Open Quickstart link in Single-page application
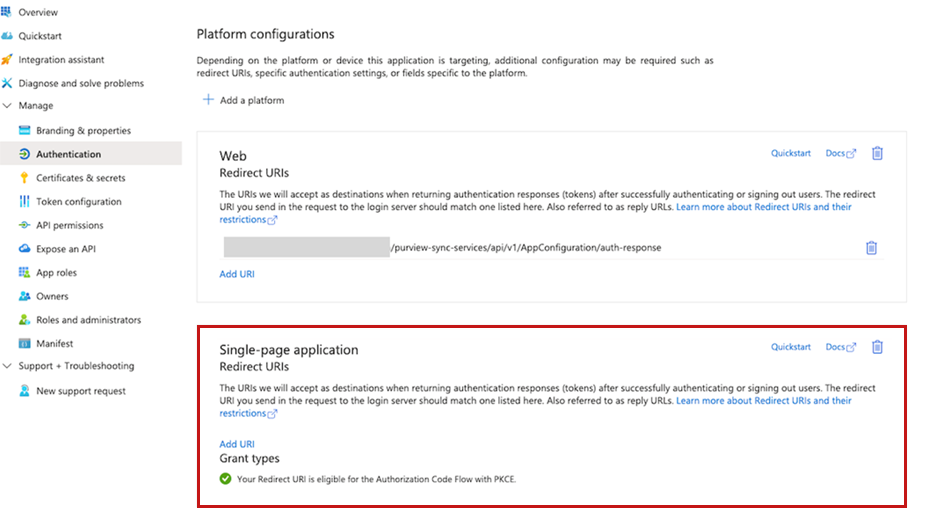Image resolution: width=927 pixels, height=519 pixels. click(790, 347)
